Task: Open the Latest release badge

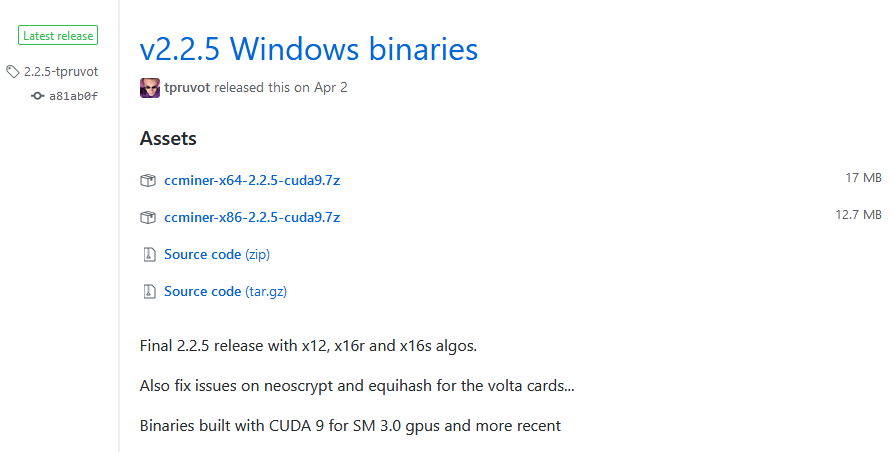Action: tap(58, 35)
